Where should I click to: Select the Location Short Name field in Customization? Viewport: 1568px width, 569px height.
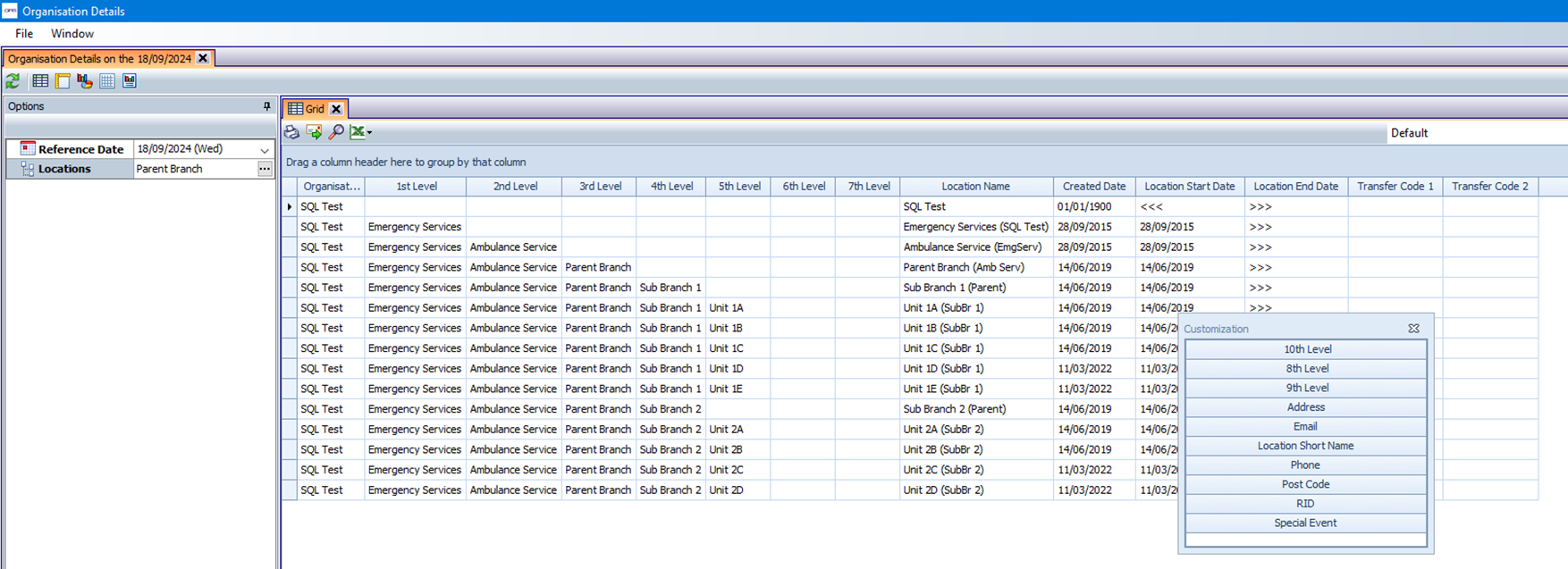click(1305, 446)
